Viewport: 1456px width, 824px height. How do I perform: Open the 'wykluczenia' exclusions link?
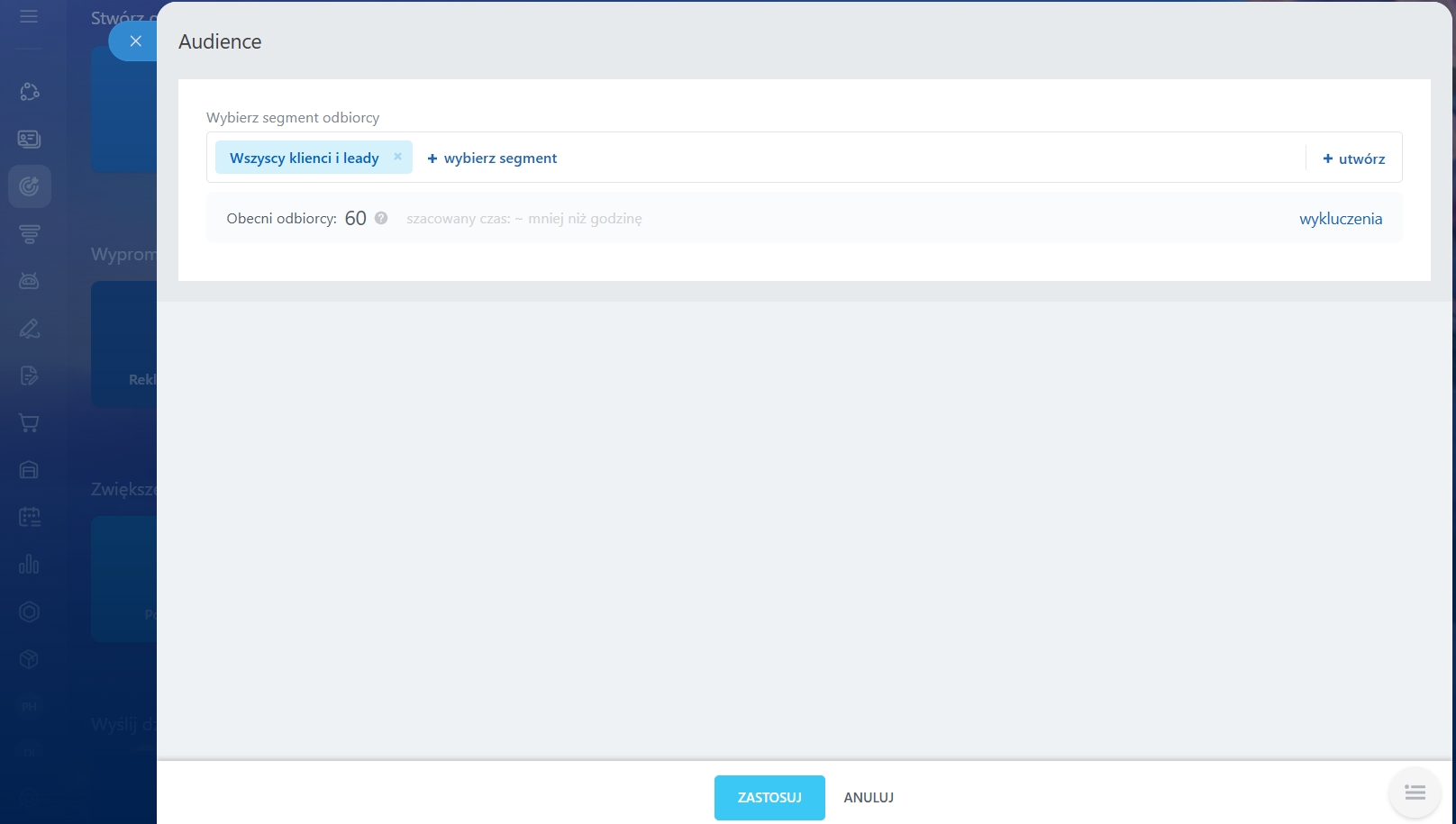[x=1340, y=219]
